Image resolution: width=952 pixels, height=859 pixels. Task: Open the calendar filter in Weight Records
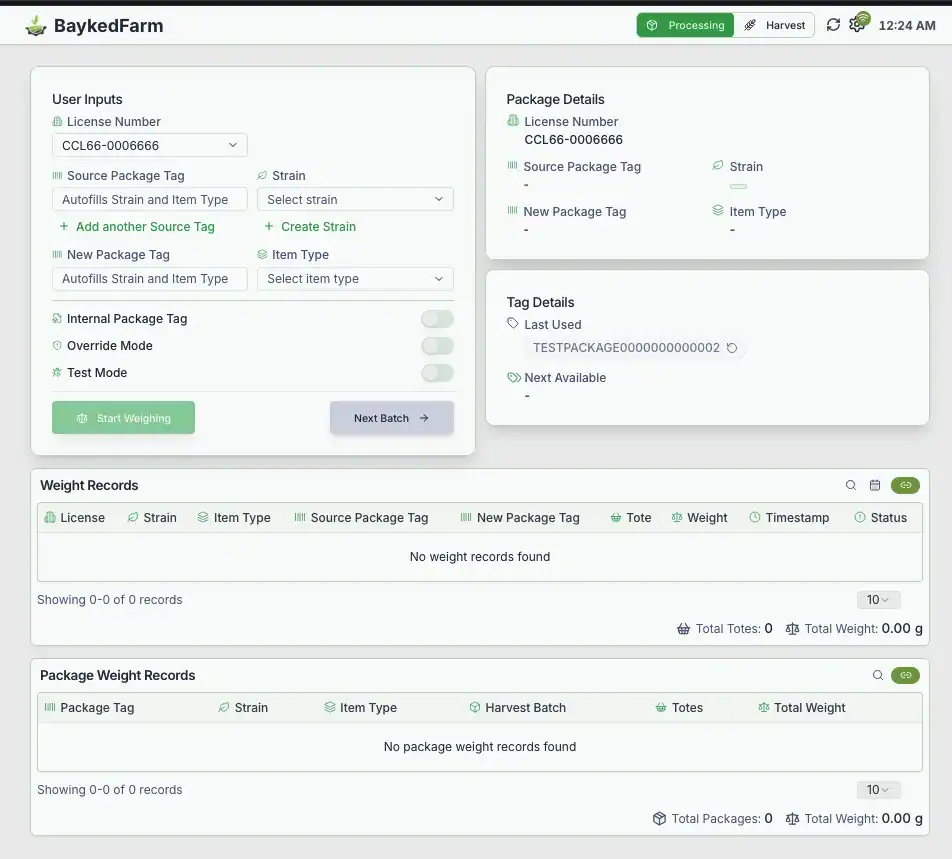[875, 485]
